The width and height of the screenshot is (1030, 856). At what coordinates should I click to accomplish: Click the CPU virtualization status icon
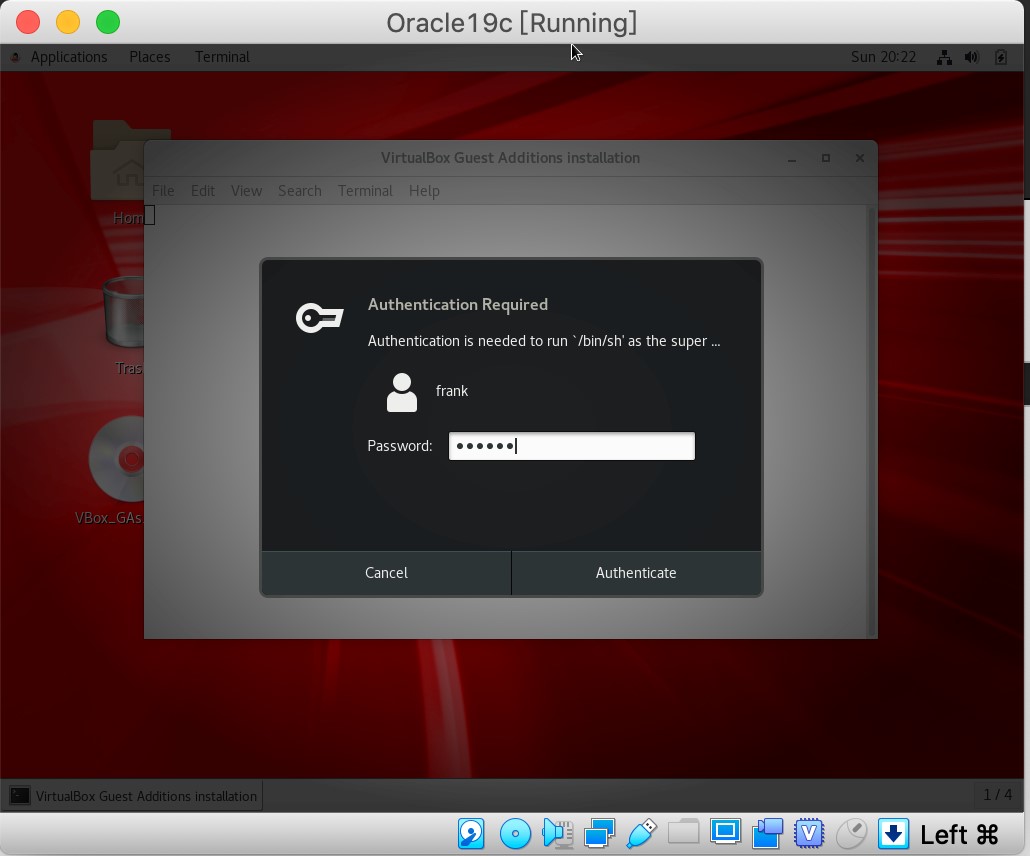tap(809, 834)
